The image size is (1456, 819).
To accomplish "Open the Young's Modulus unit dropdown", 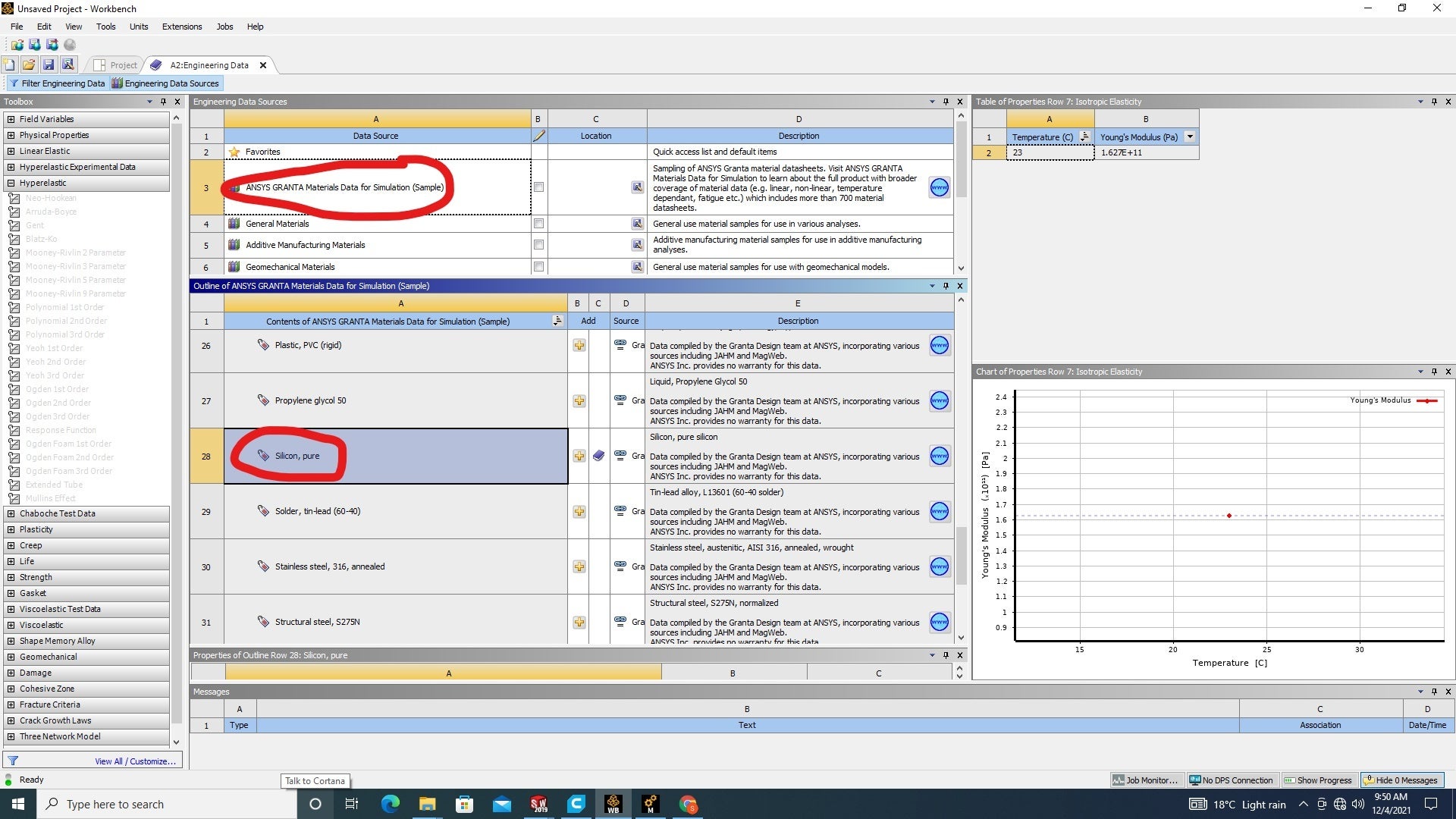I will pyautogui.click(x=1190, y=136).
